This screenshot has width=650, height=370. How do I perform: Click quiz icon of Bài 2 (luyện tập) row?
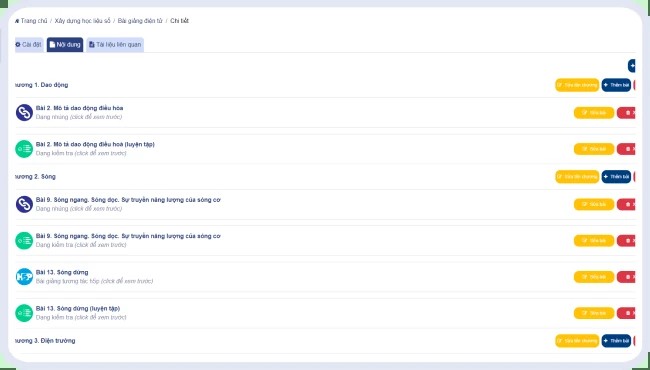(x=24, y=149)
